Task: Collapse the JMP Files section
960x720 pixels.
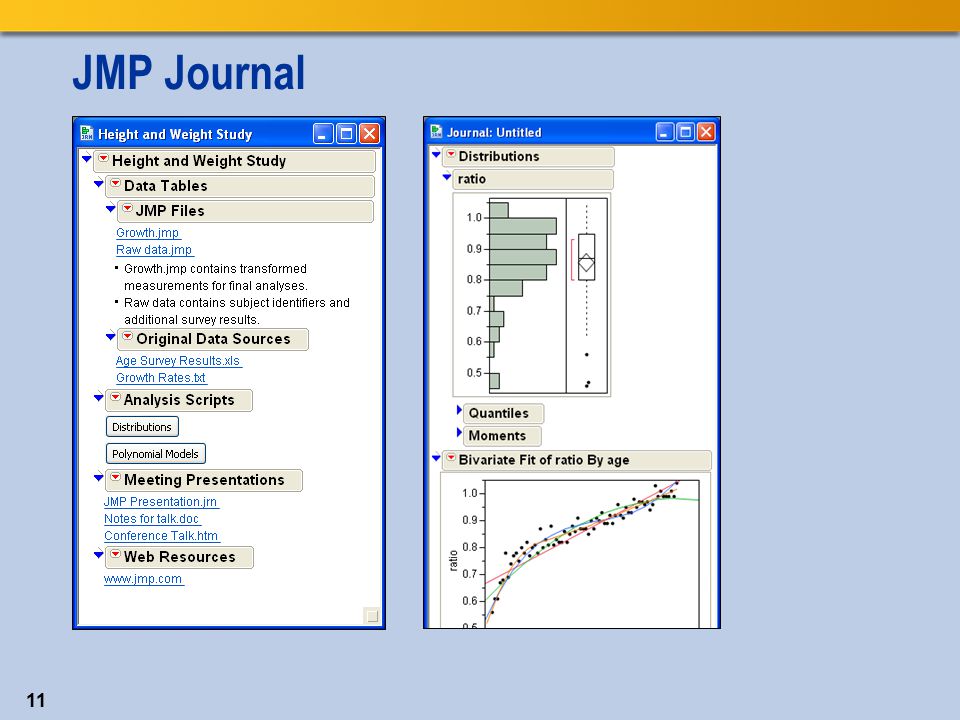Action: pos(110,209)
